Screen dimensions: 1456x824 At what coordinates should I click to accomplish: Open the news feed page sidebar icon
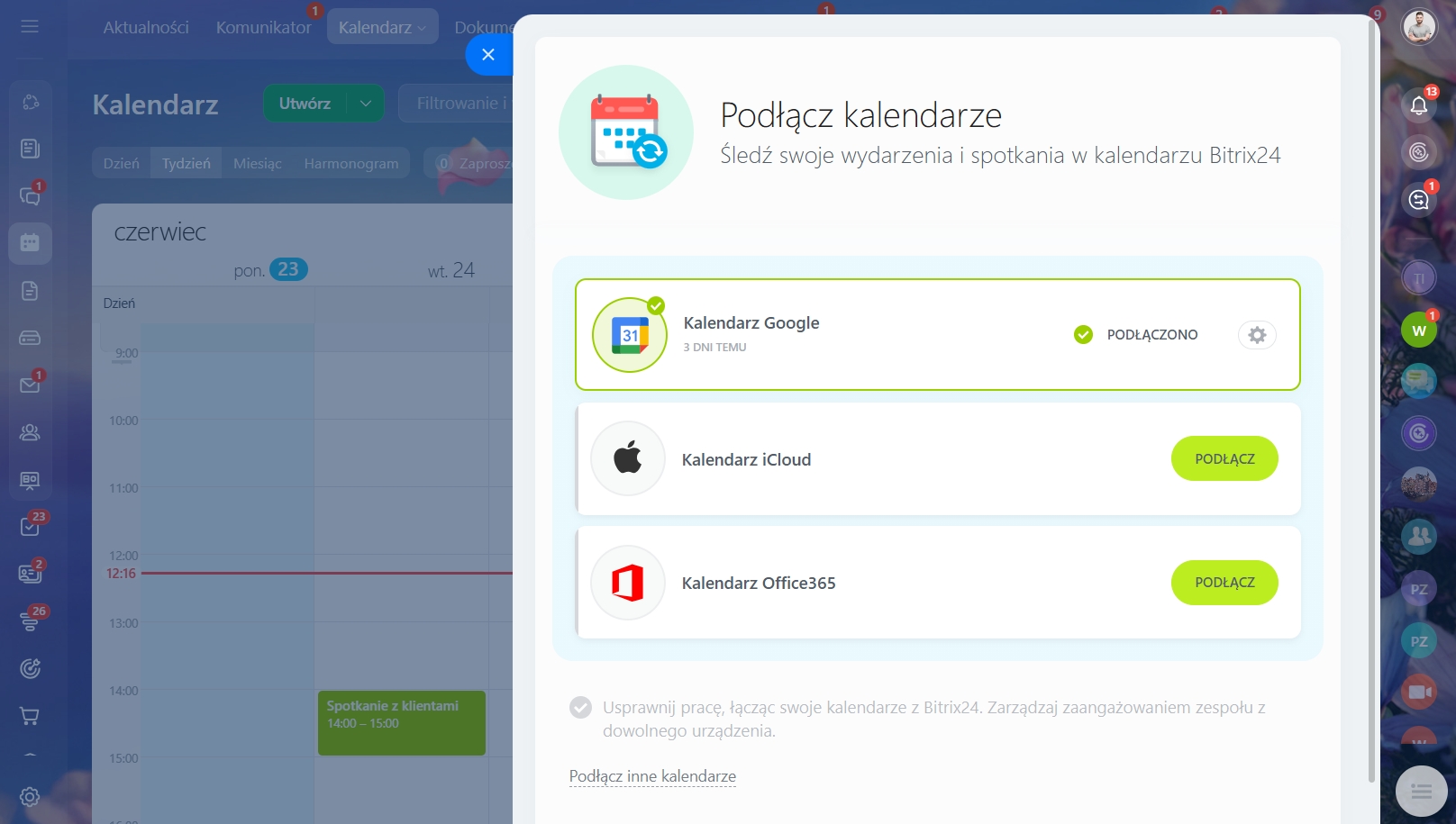pos(30,149)
